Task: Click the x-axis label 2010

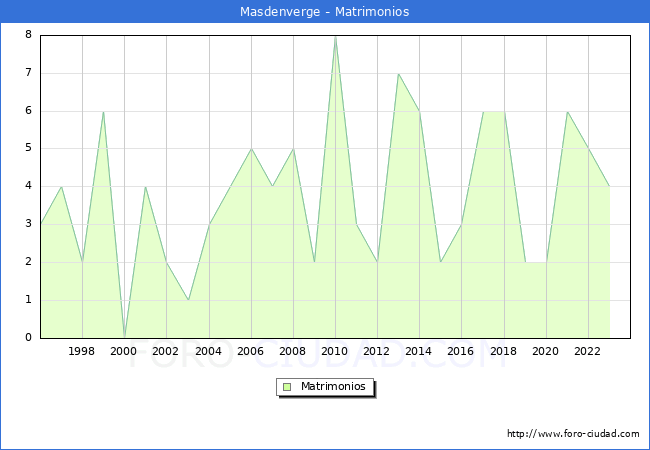Action: click(335, 352)
